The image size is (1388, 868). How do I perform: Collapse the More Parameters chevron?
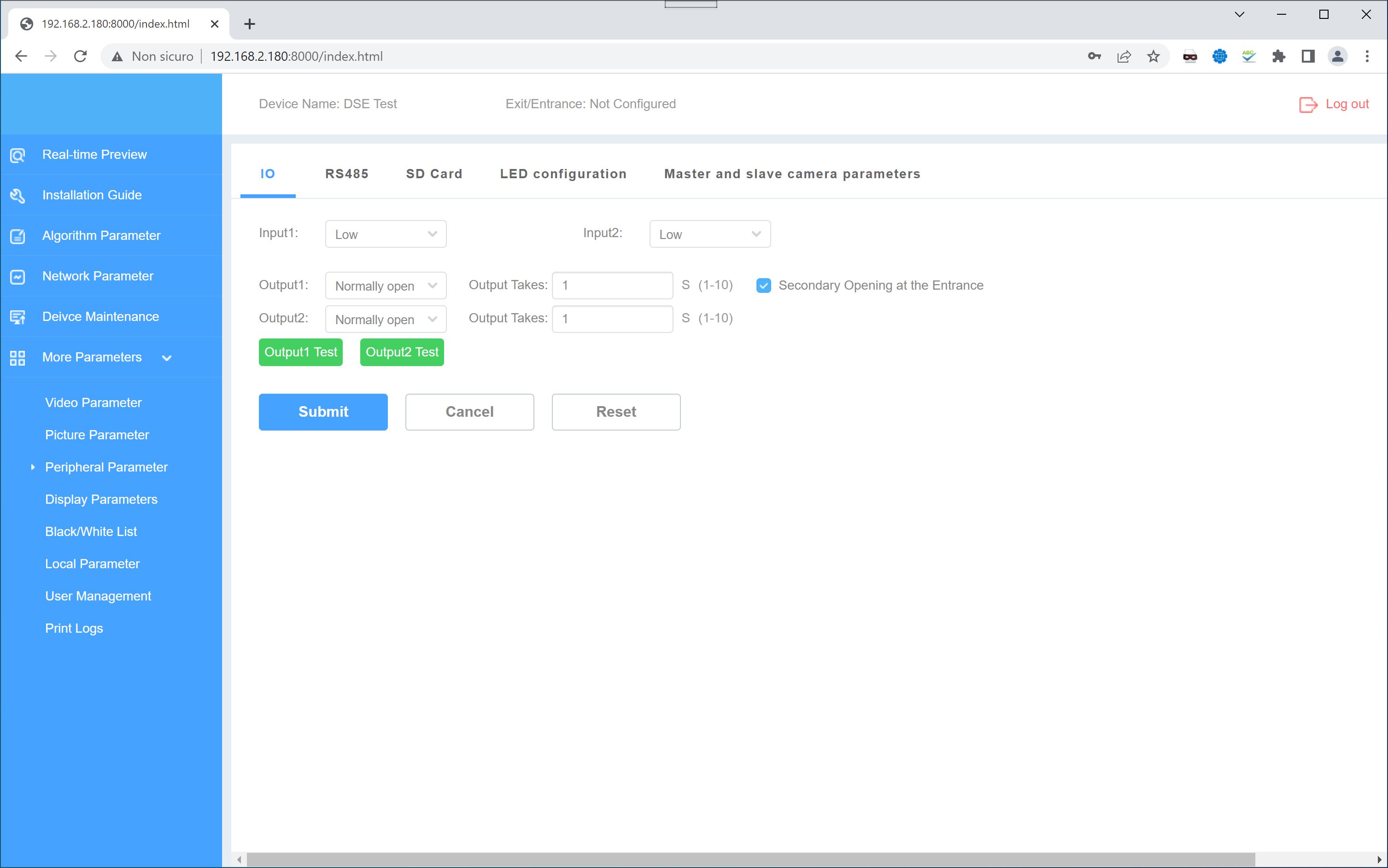(167, 358)
